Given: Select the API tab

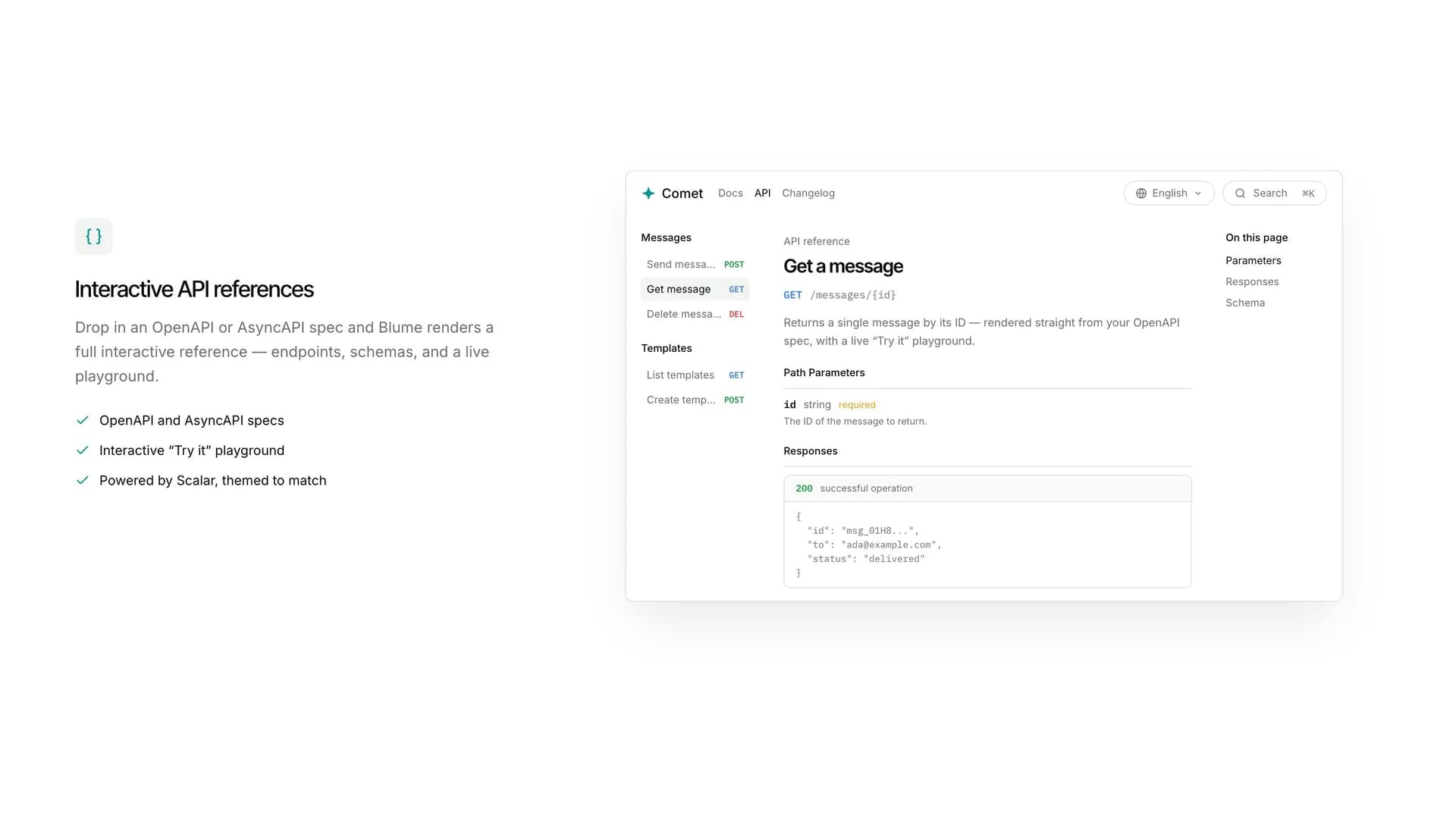Looking at the screenshot, I should [x=762, y=193].
